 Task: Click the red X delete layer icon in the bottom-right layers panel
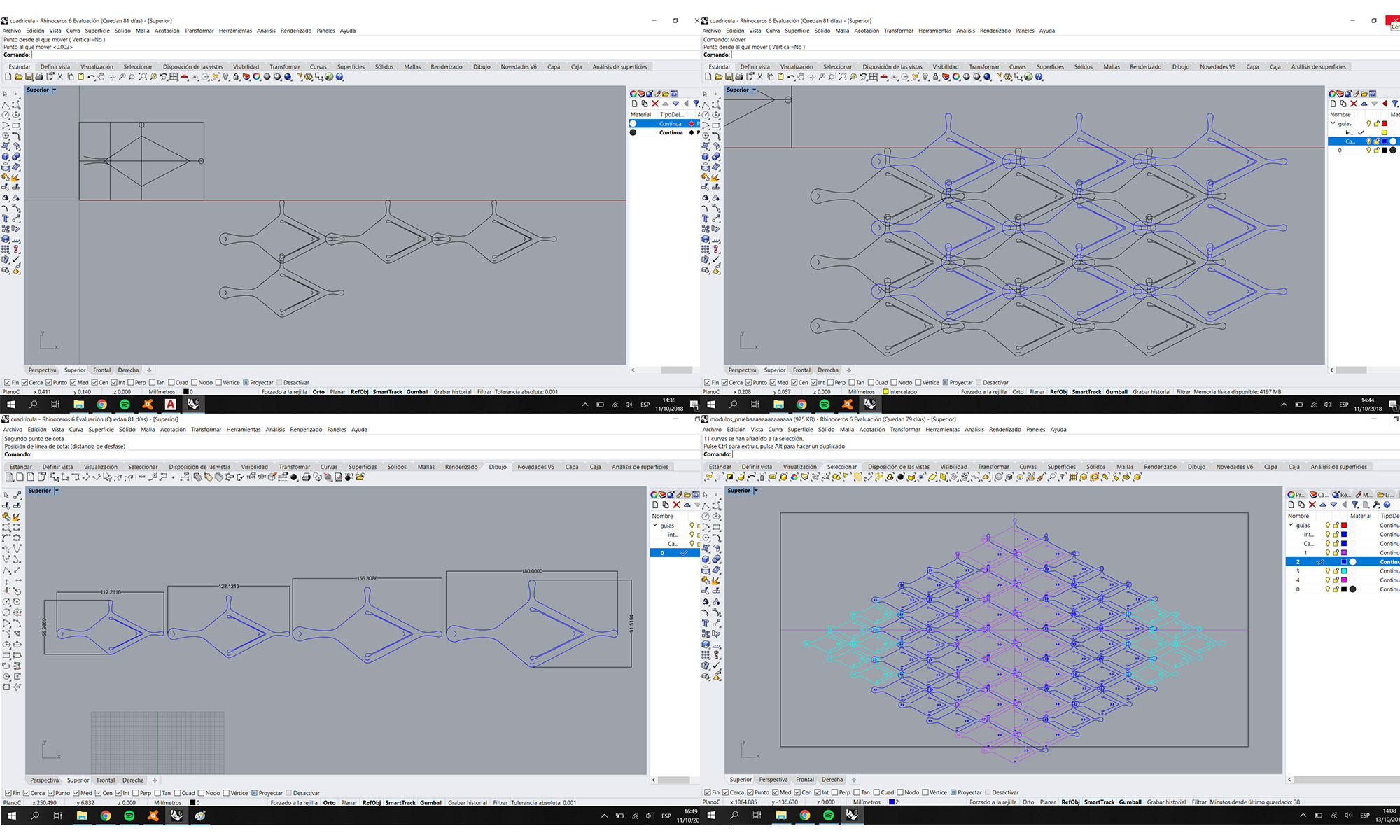coord(1312,505)
